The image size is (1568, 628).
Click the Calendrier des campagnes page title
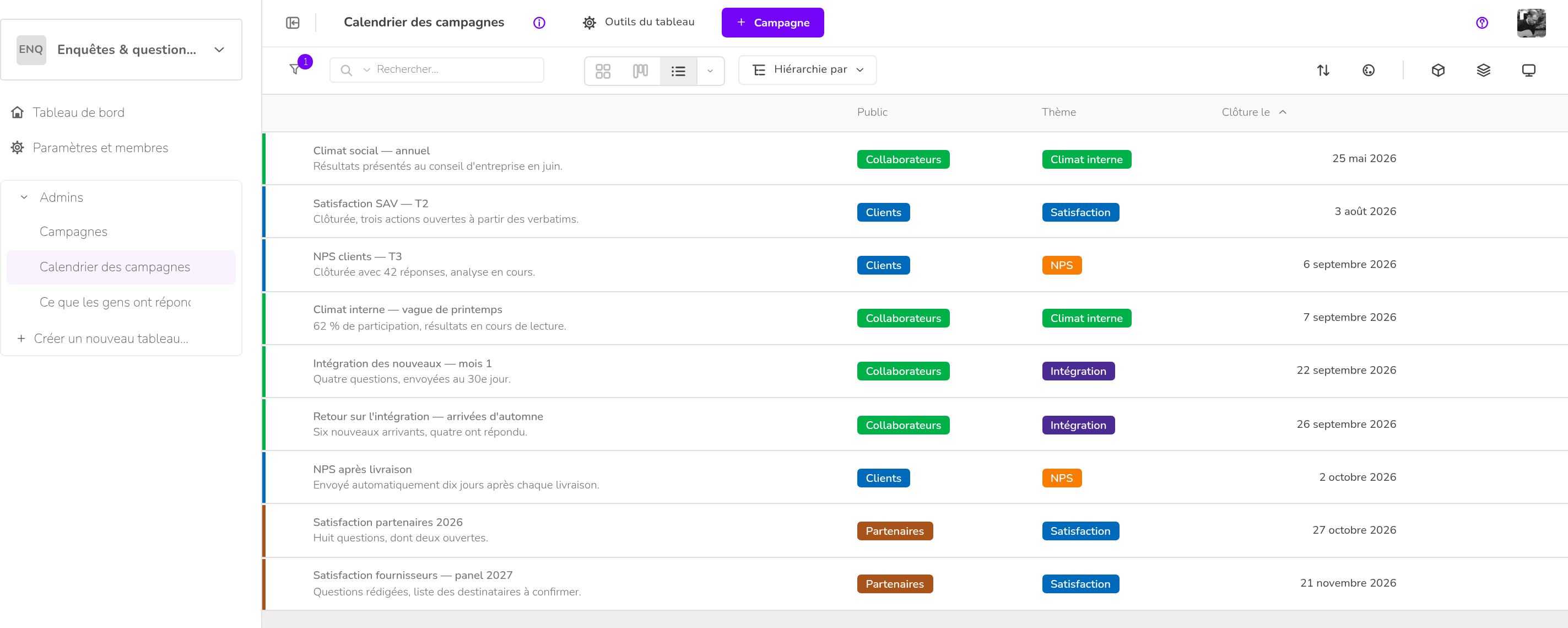[424, 22]
